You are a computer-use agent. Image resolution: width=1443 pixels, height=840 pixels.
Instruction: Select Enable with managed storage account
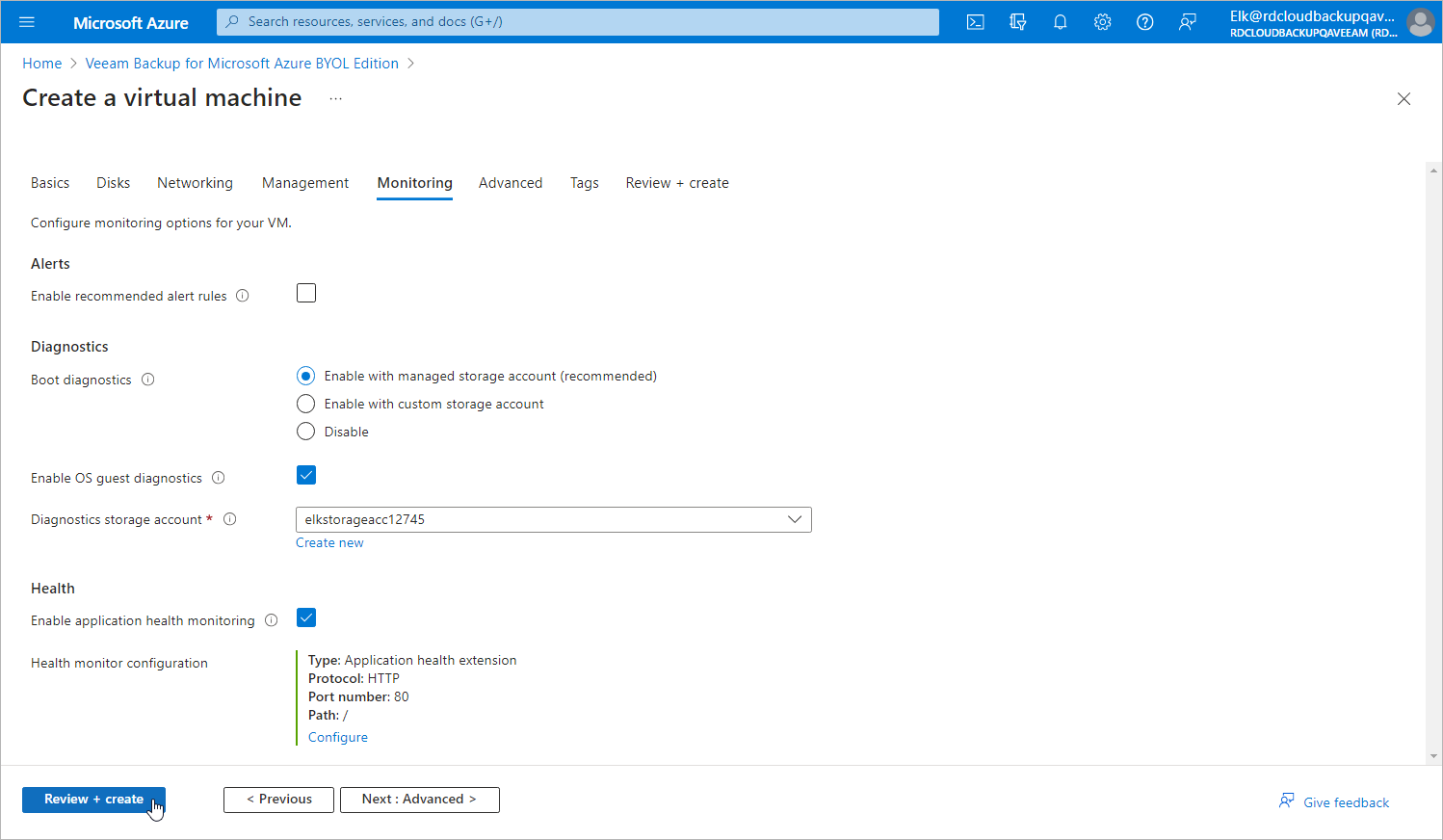click(305, 376)
